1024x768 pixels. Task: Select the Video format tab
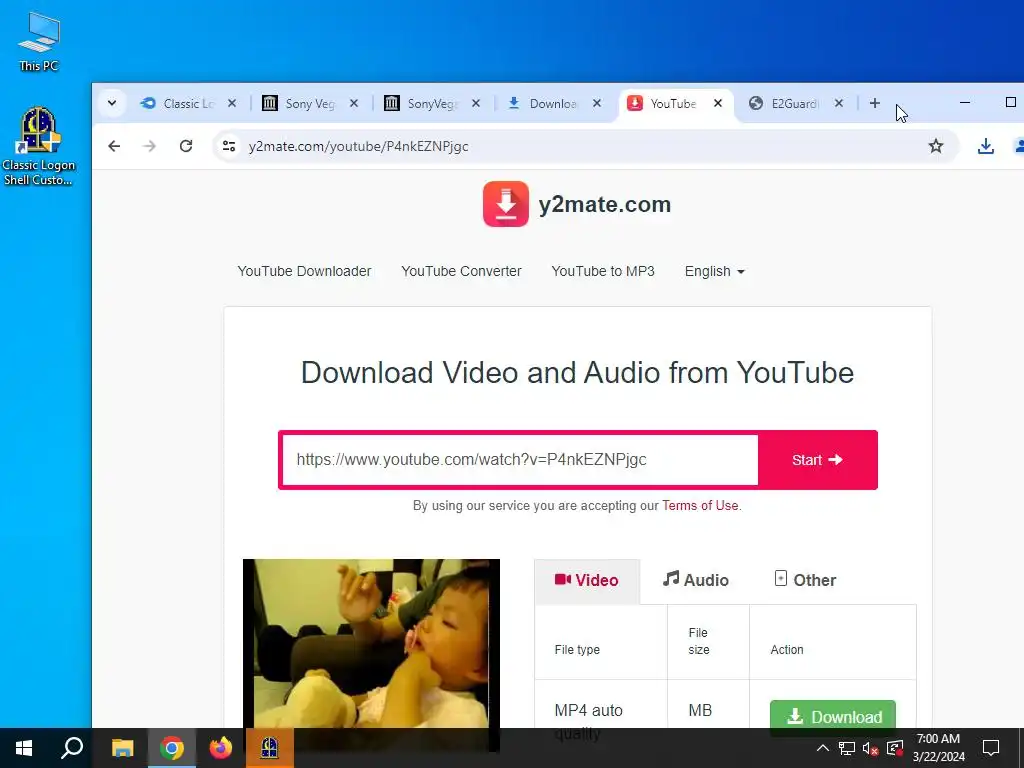pos(587,581)
